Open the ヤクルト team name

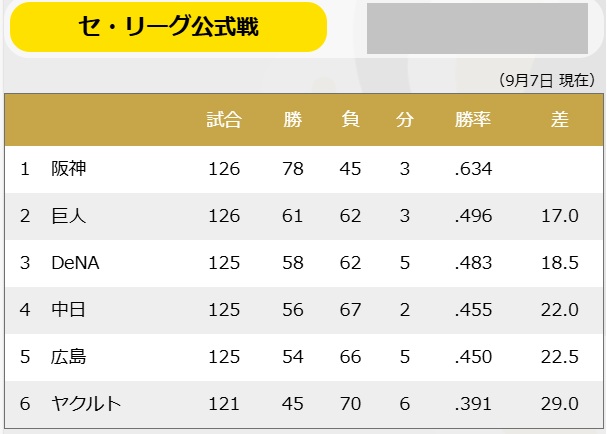(86, 404)
